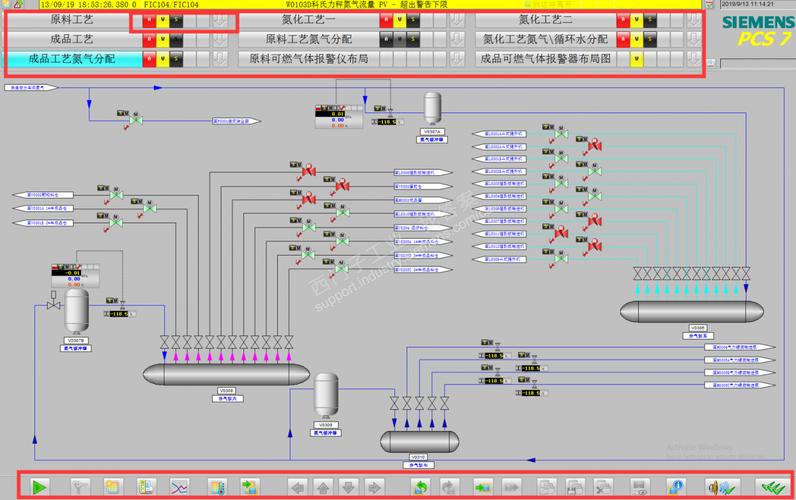796x500 pixels.
Task: Open the trend curve icon in the bottom toolbar
Action: pyautogui.click(x=179, y=487)
